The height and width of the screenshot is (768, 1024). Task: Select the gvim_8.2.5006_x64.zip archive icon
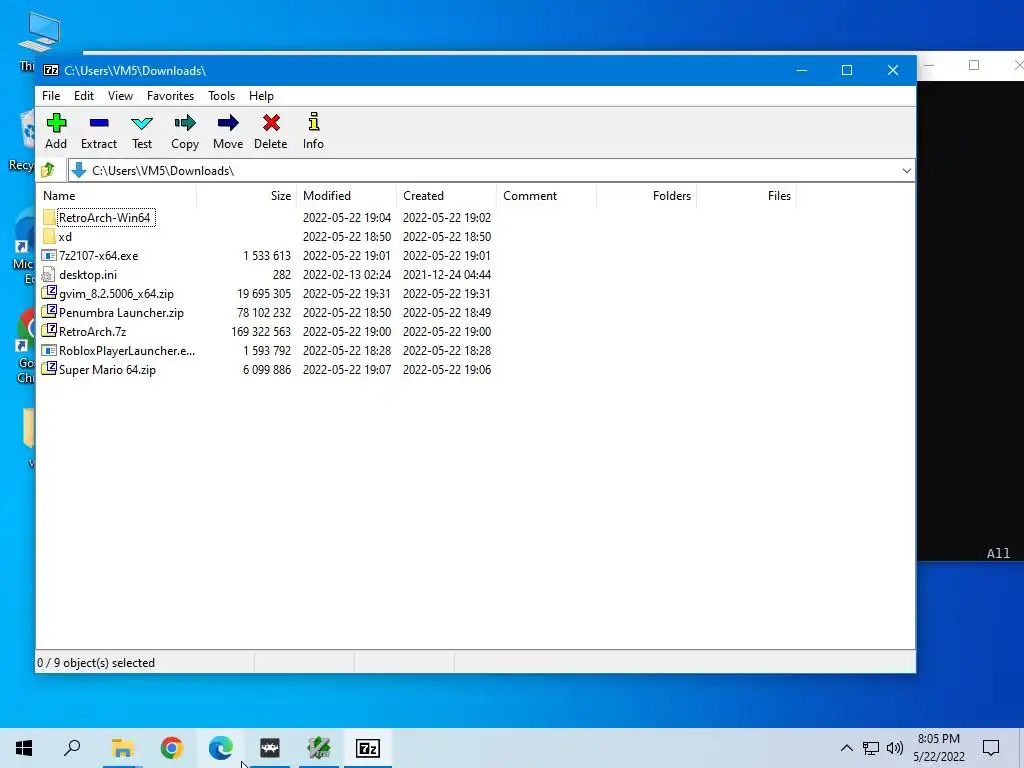[x=49, y=293]
